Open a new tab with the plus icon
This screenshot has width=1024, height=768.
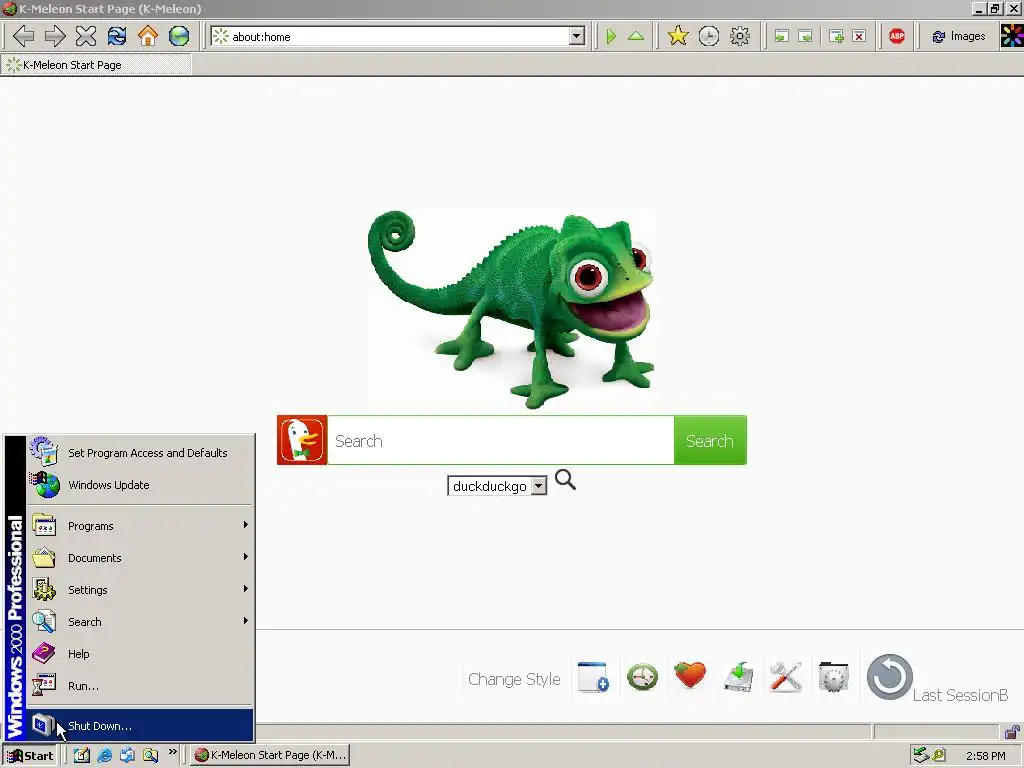[x=836, y=36]
